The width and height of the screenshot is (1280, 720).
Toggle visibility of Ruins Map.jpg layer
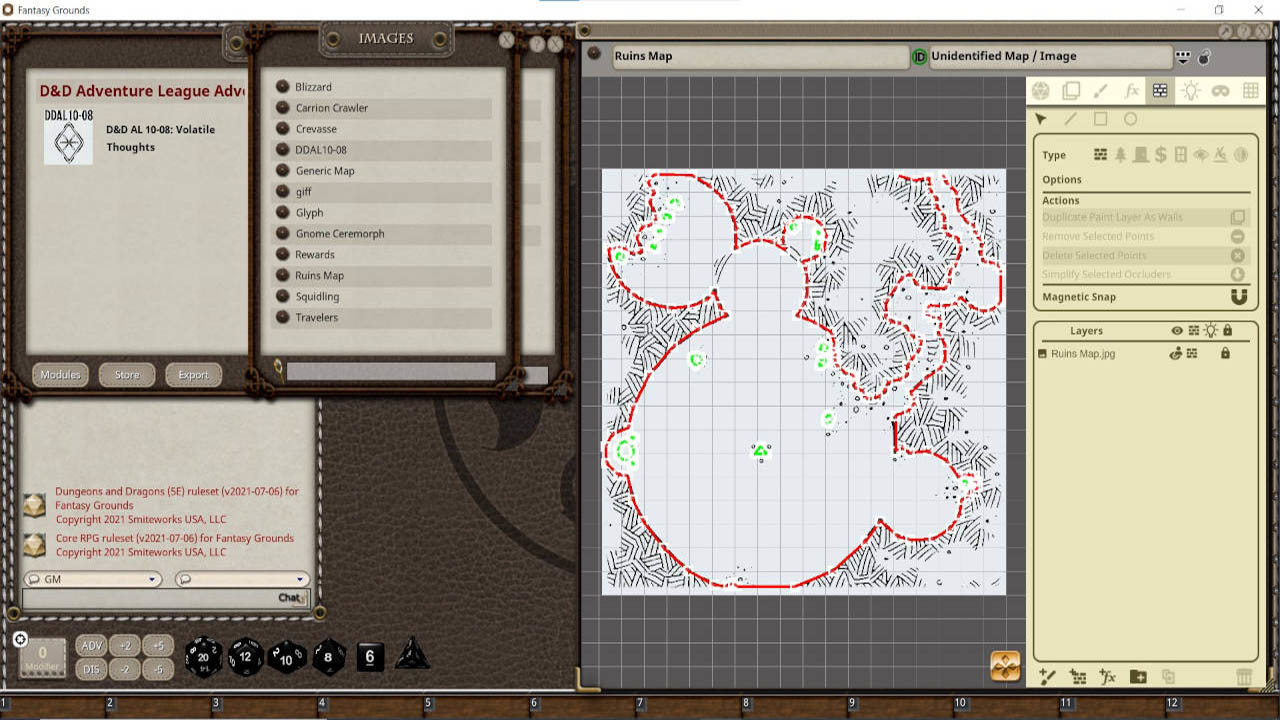coord(1177,353)
